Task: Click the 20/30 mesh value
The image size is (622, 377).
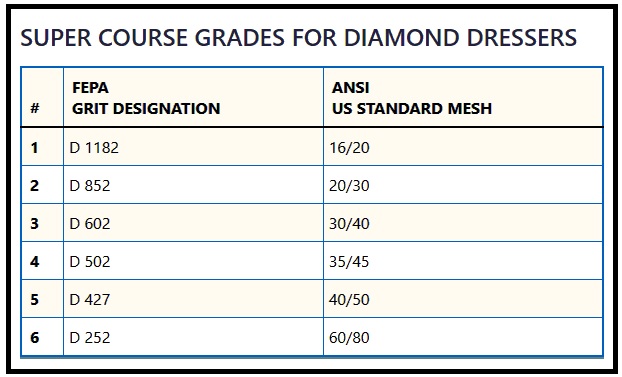Action: [349, 186]
